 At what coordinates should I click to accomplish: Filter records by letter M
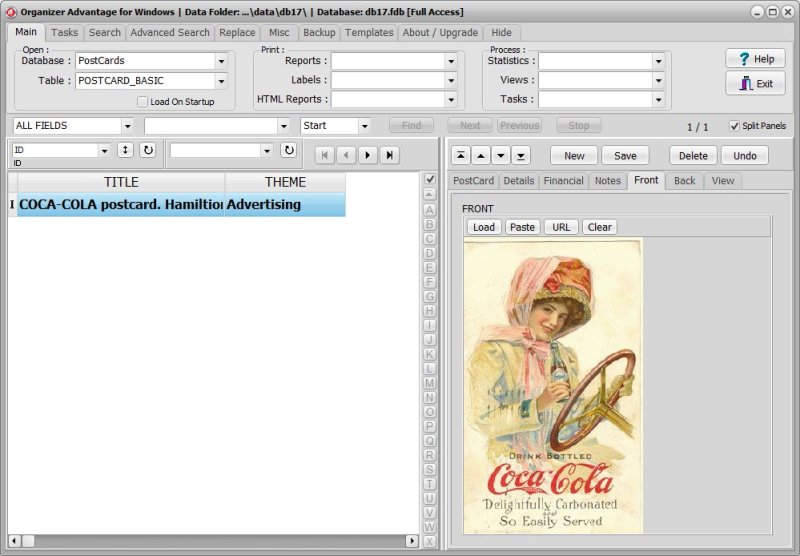[x=430, y=383]
